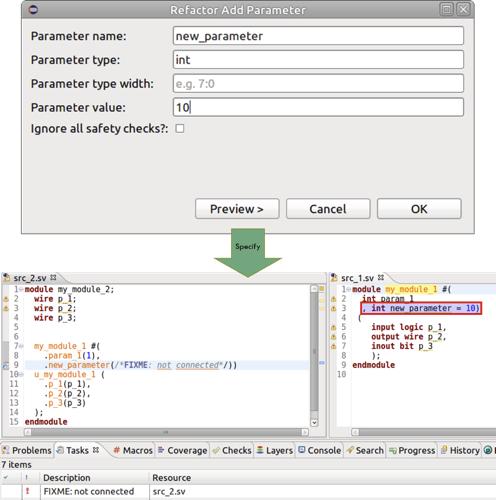This screenshot has width=496, height=500.
Task: Close the src_2.sv editor tab
Action: [x=53, y=277]
